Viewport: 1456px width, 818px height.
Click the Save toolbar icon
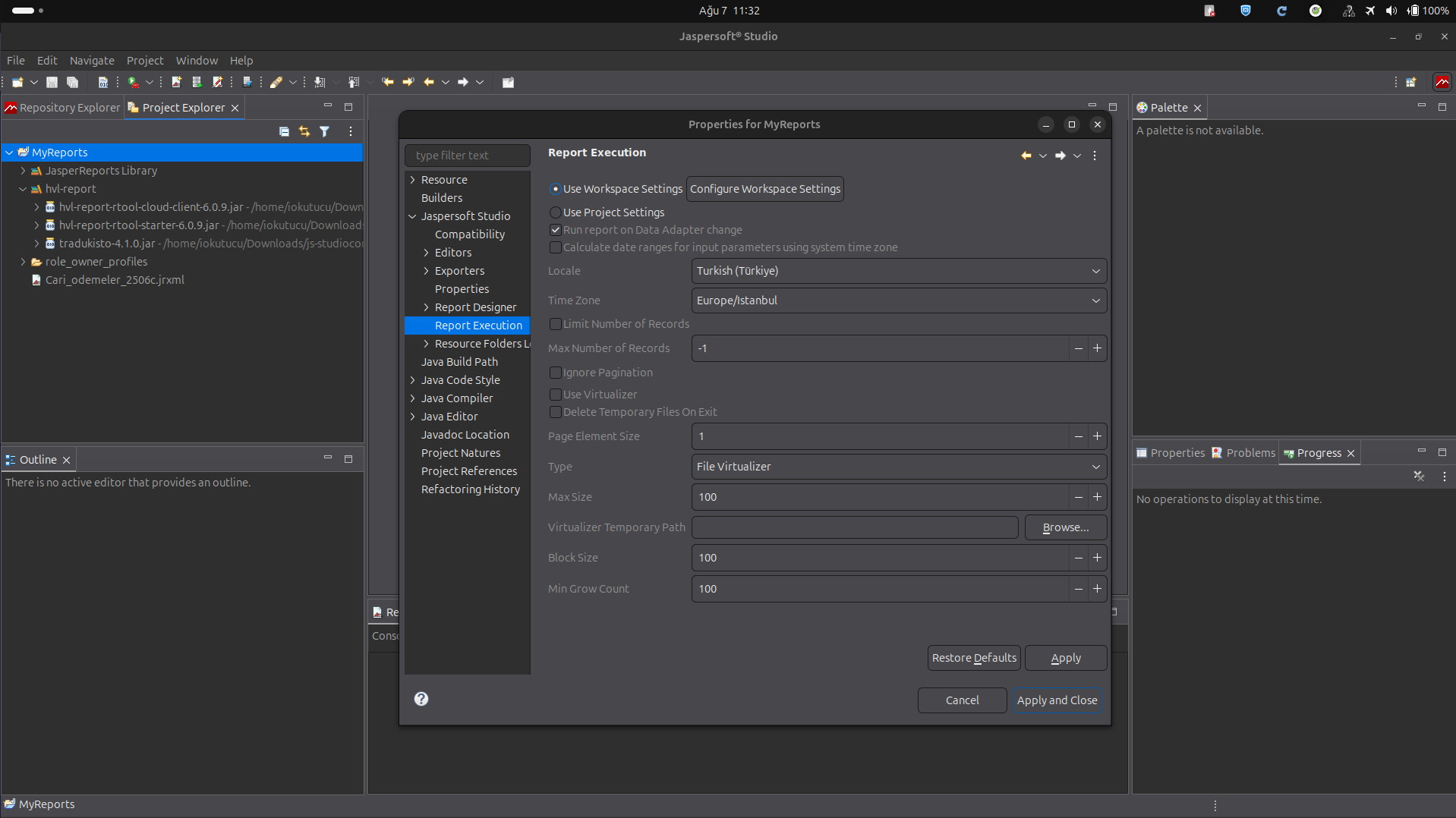click(x=52, y=82)
